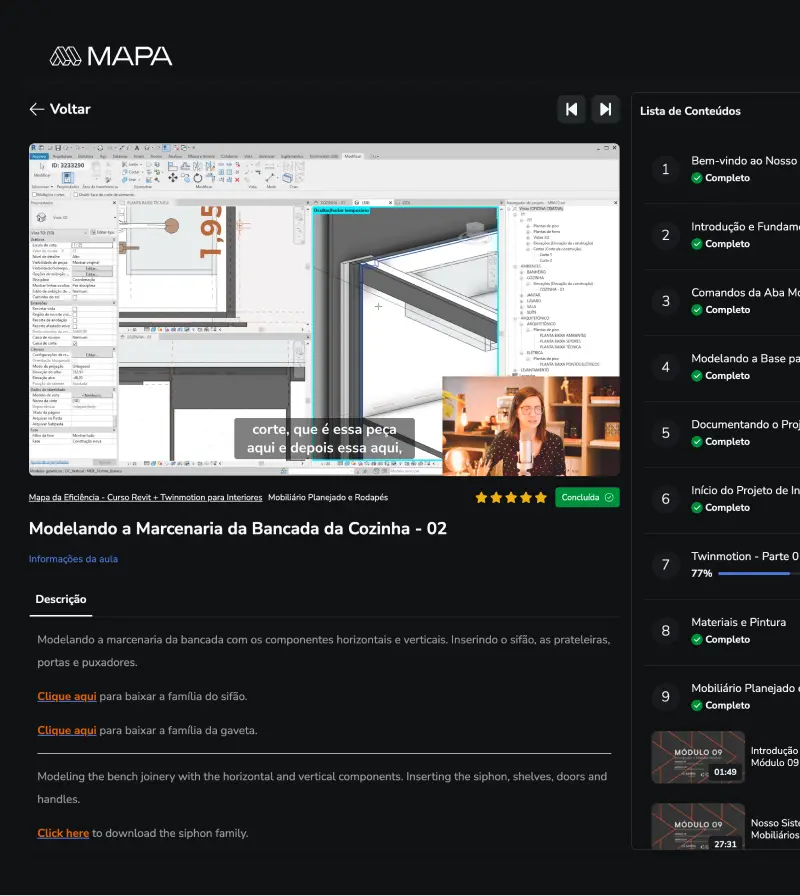This screenshot has height=896, width=800.
Task: Open the 27:31 Módulo 09 thumbnail
Action: click(x=698, y=826)
